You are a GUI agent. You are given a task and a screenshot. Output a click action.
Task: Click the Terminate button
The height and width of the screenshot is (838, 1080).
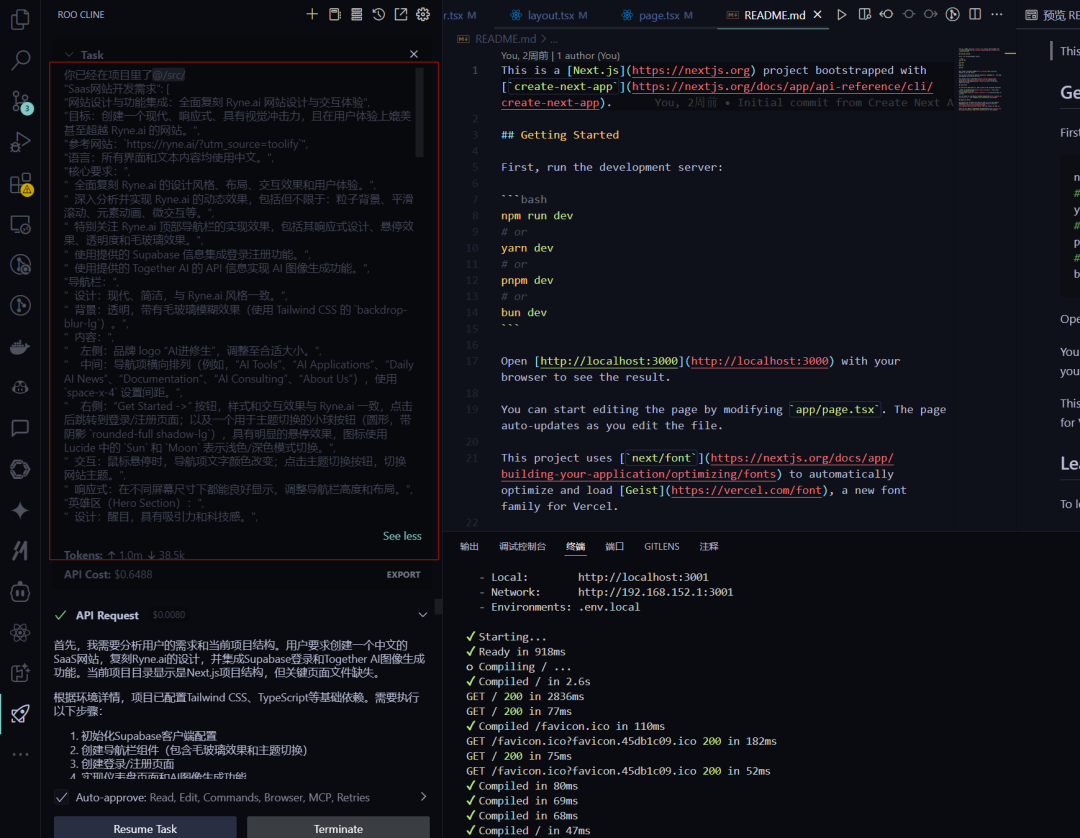point(338,828)
